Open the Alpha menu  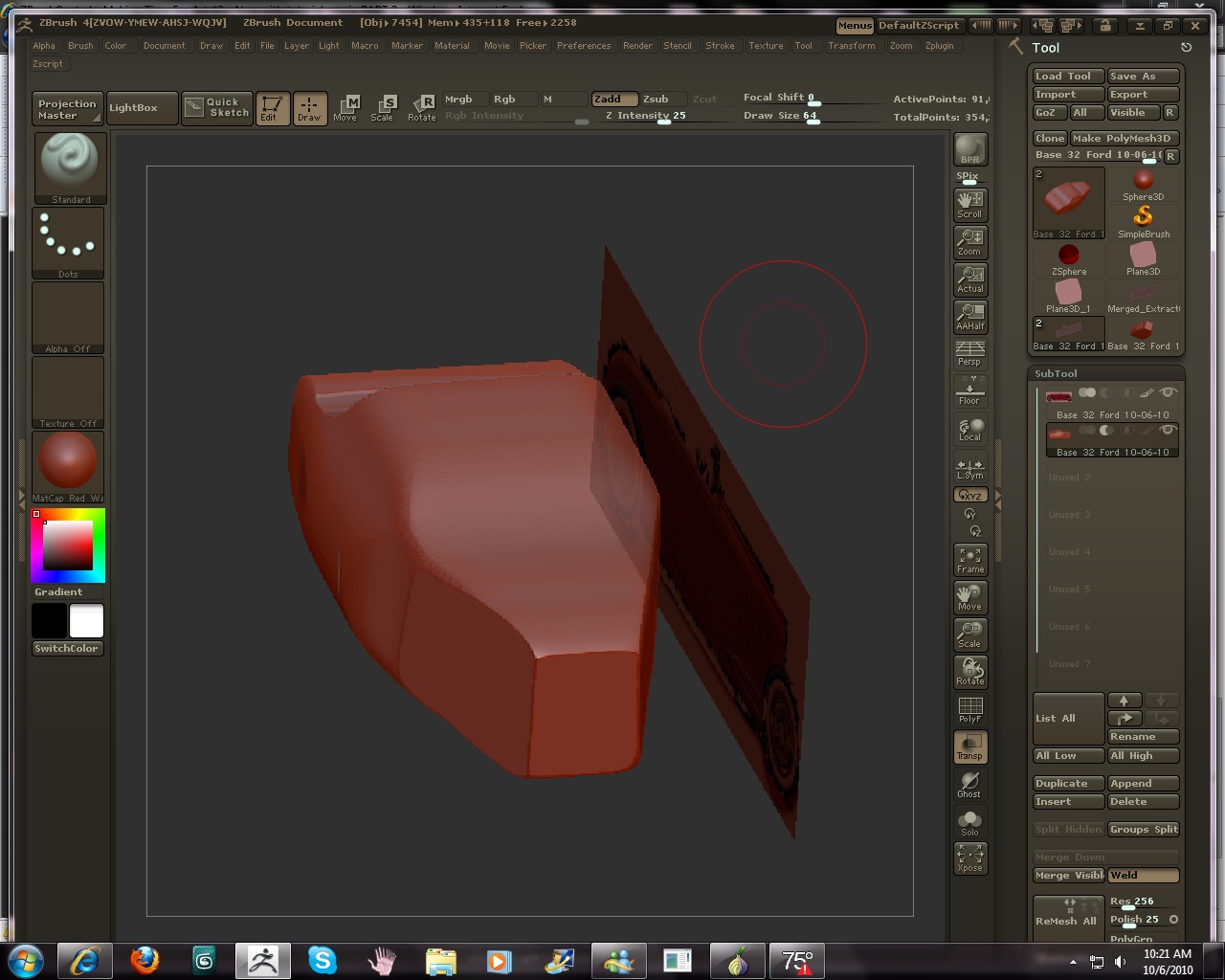pos(44,46)
